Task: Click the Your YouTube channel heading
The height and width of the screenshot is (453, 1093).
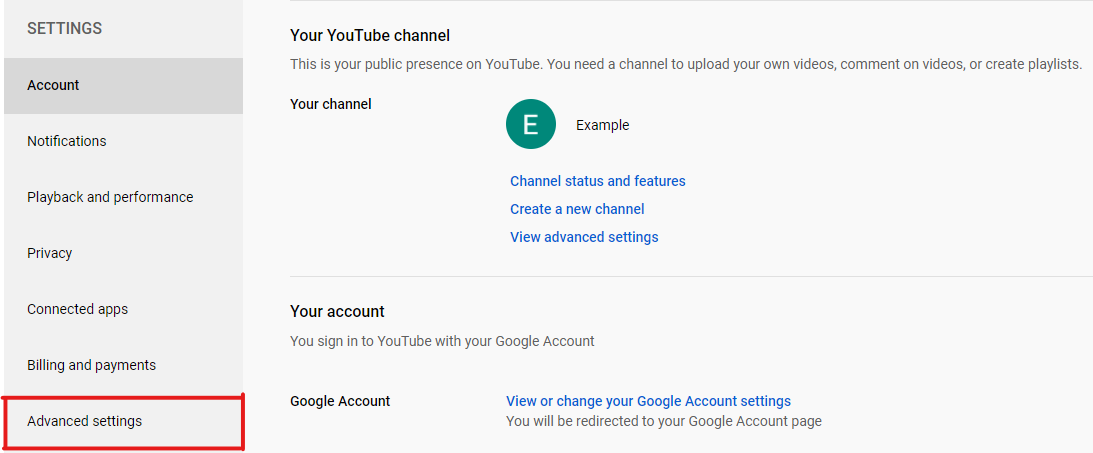Action: (x=370, y=35)
